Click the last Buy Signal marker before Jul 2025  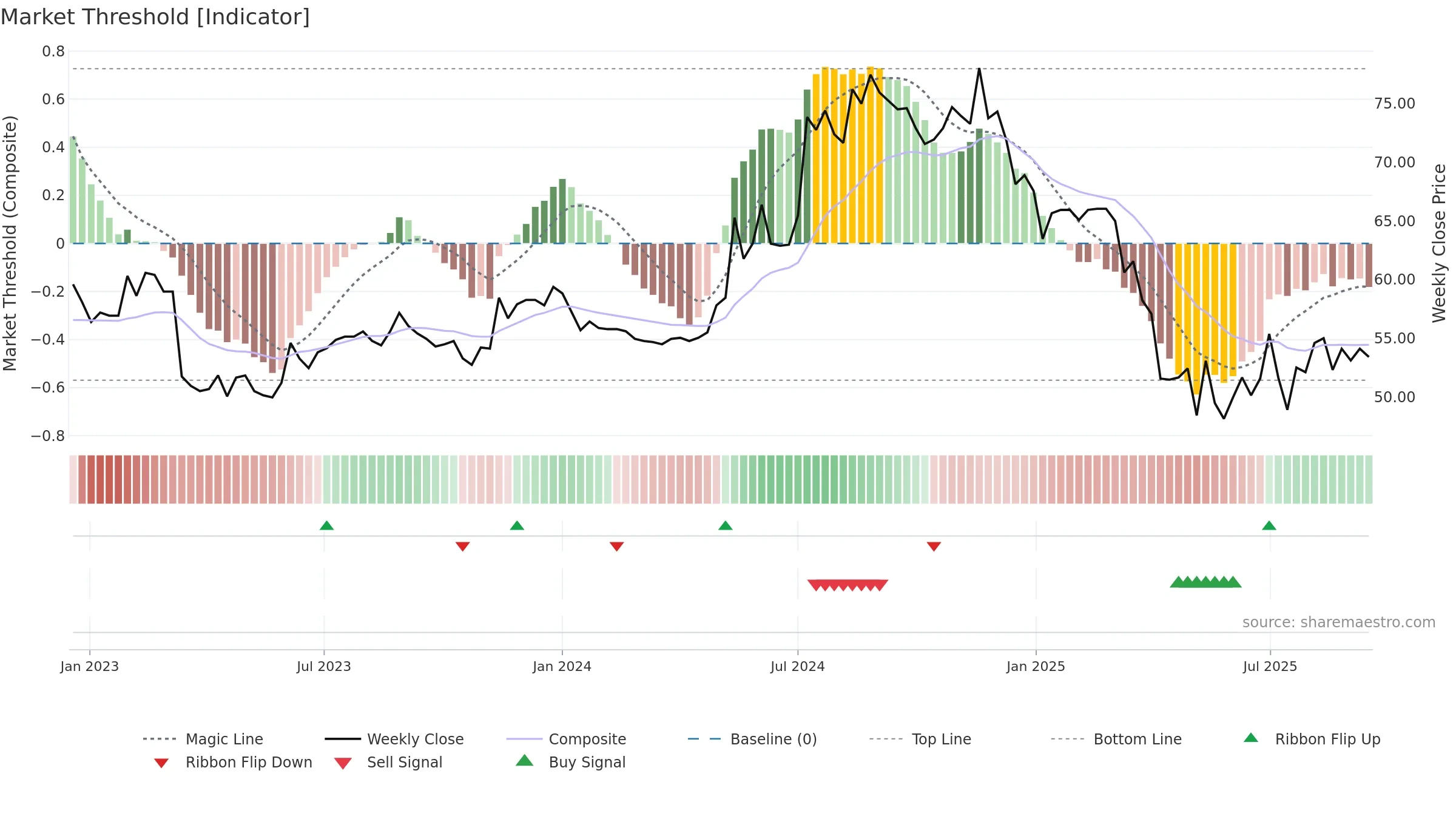coord(1233,582)
